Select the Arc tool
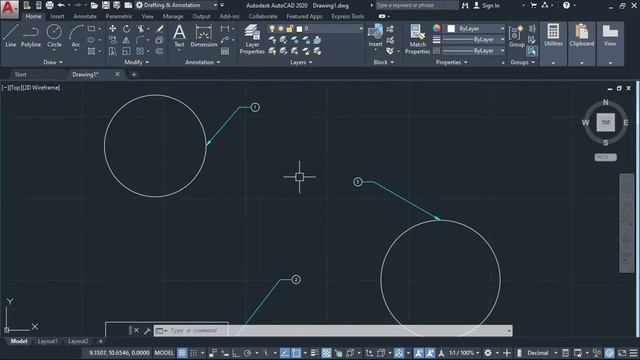Image resolution: width=640 pixels, height=360 pixels. pyautogui.click(x=76, y=36)
